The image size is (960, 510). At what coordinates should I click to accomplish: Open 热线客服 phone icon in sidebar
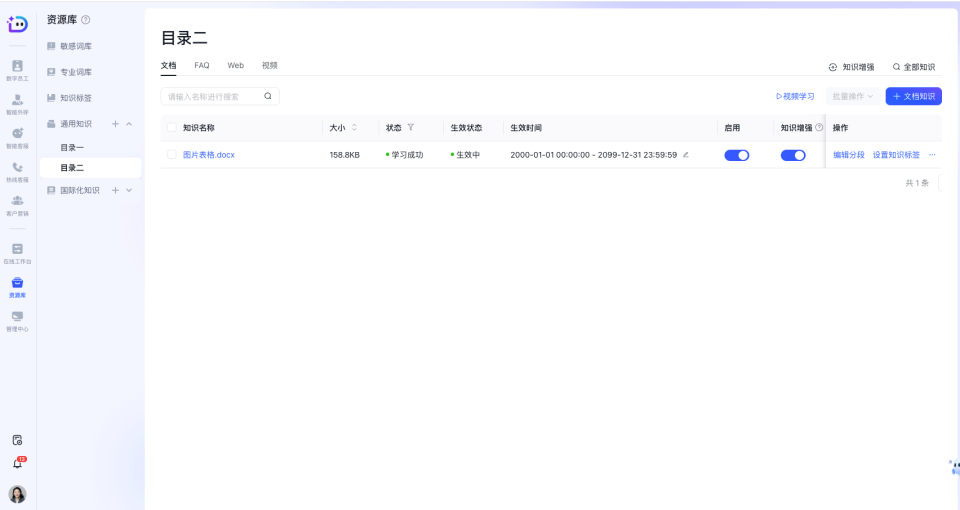point(17,170)
